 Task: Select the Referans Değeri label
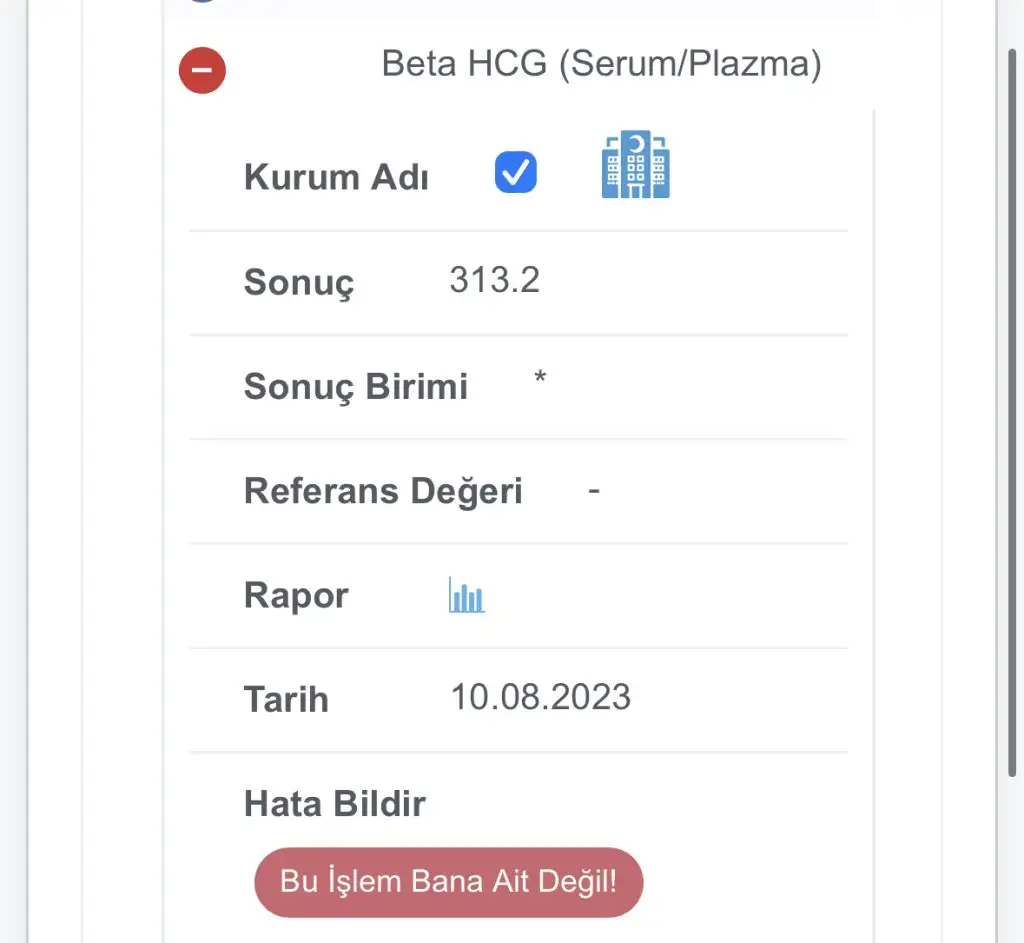coord(383,491)
